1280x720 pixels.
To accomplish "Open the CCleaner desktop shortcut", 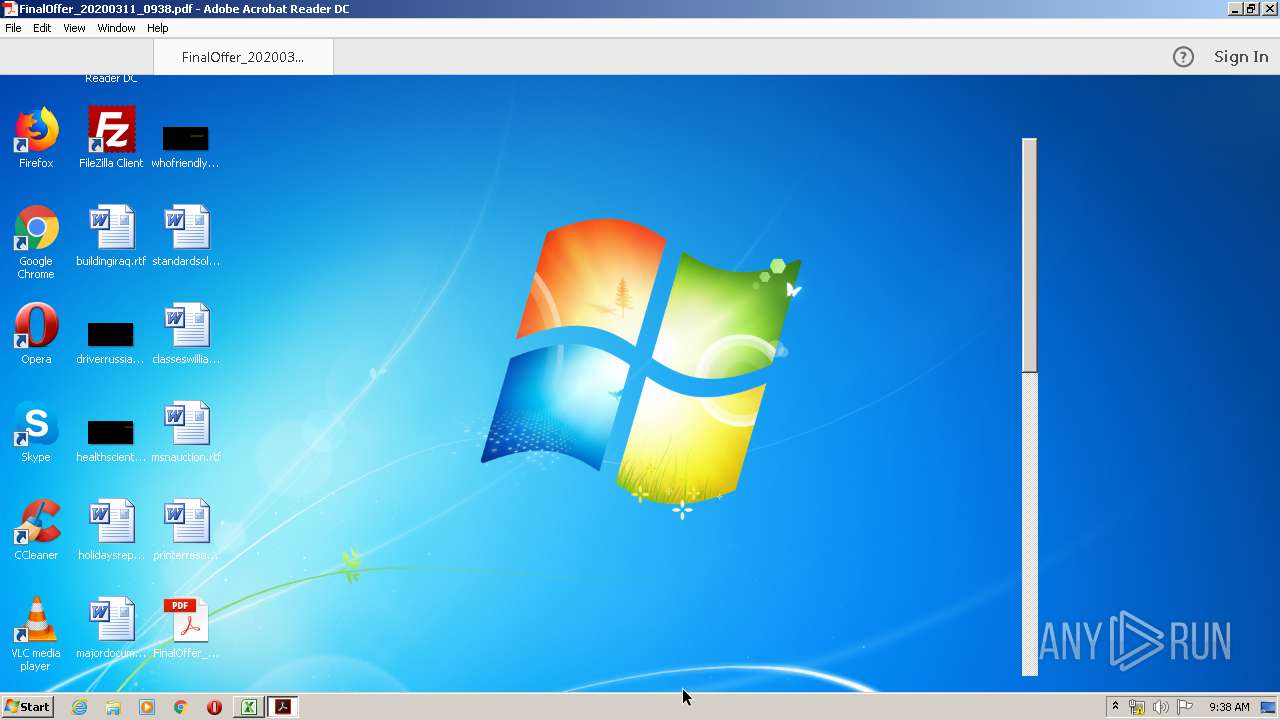I will (x=36, y=530).
